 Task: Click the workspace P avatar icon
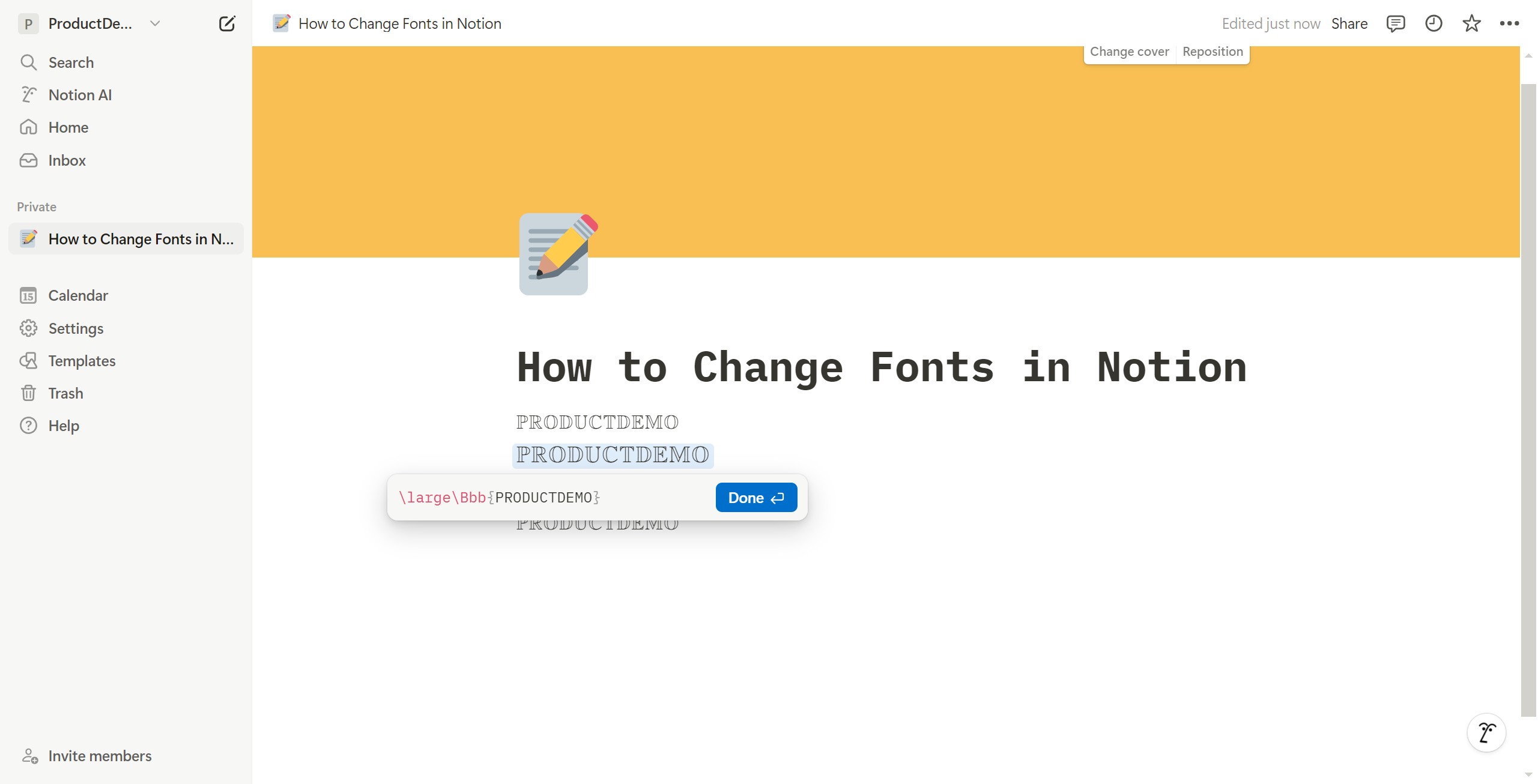pos(28,23)
